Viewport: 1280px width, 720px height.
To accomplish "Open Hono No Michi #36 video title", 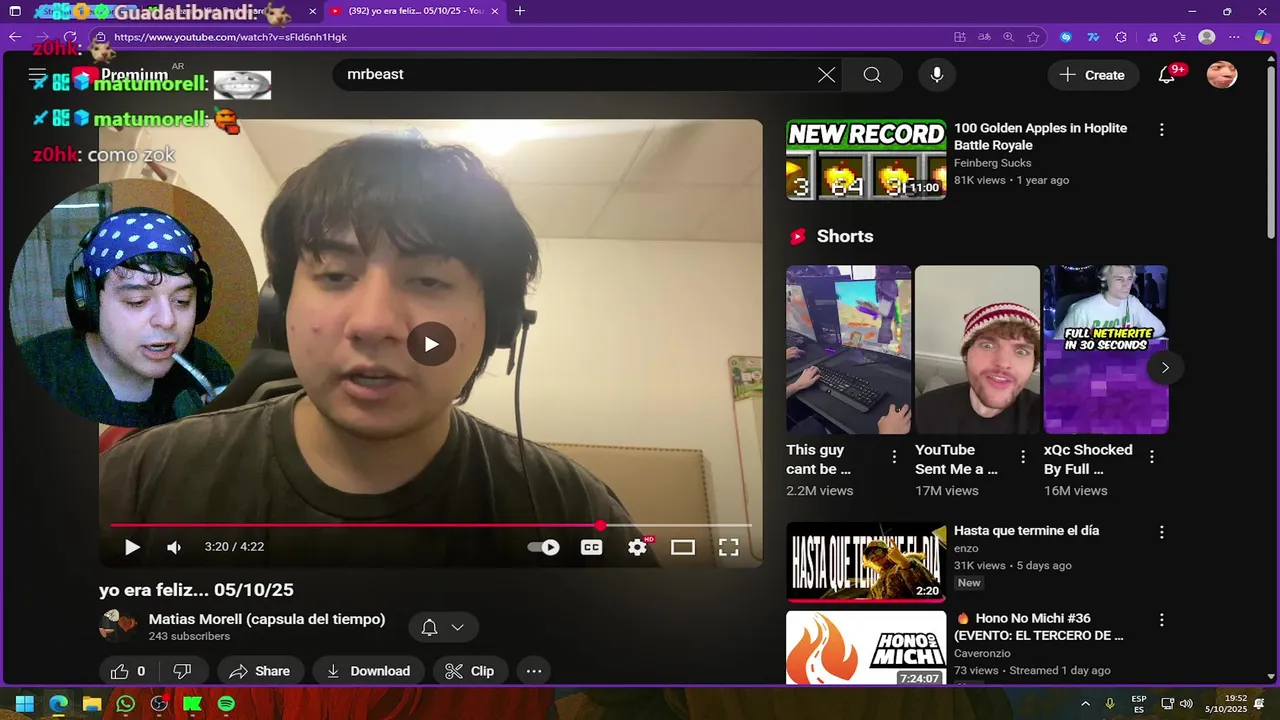I will coord(1039,627).
